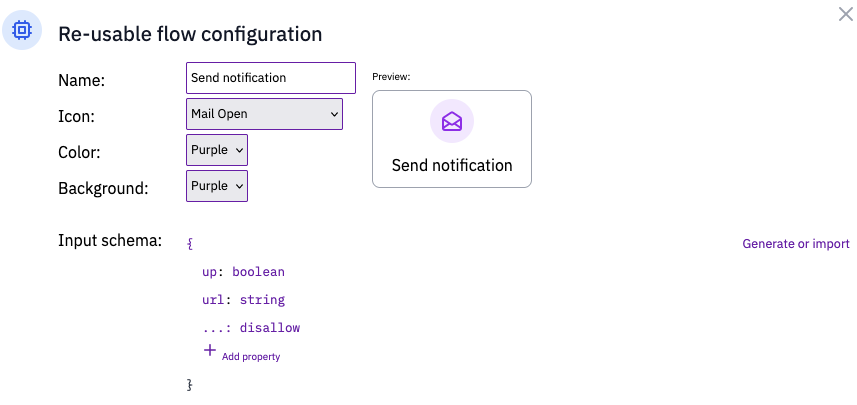
Task: Click the Generate or import link
Action: coord(796,244)
